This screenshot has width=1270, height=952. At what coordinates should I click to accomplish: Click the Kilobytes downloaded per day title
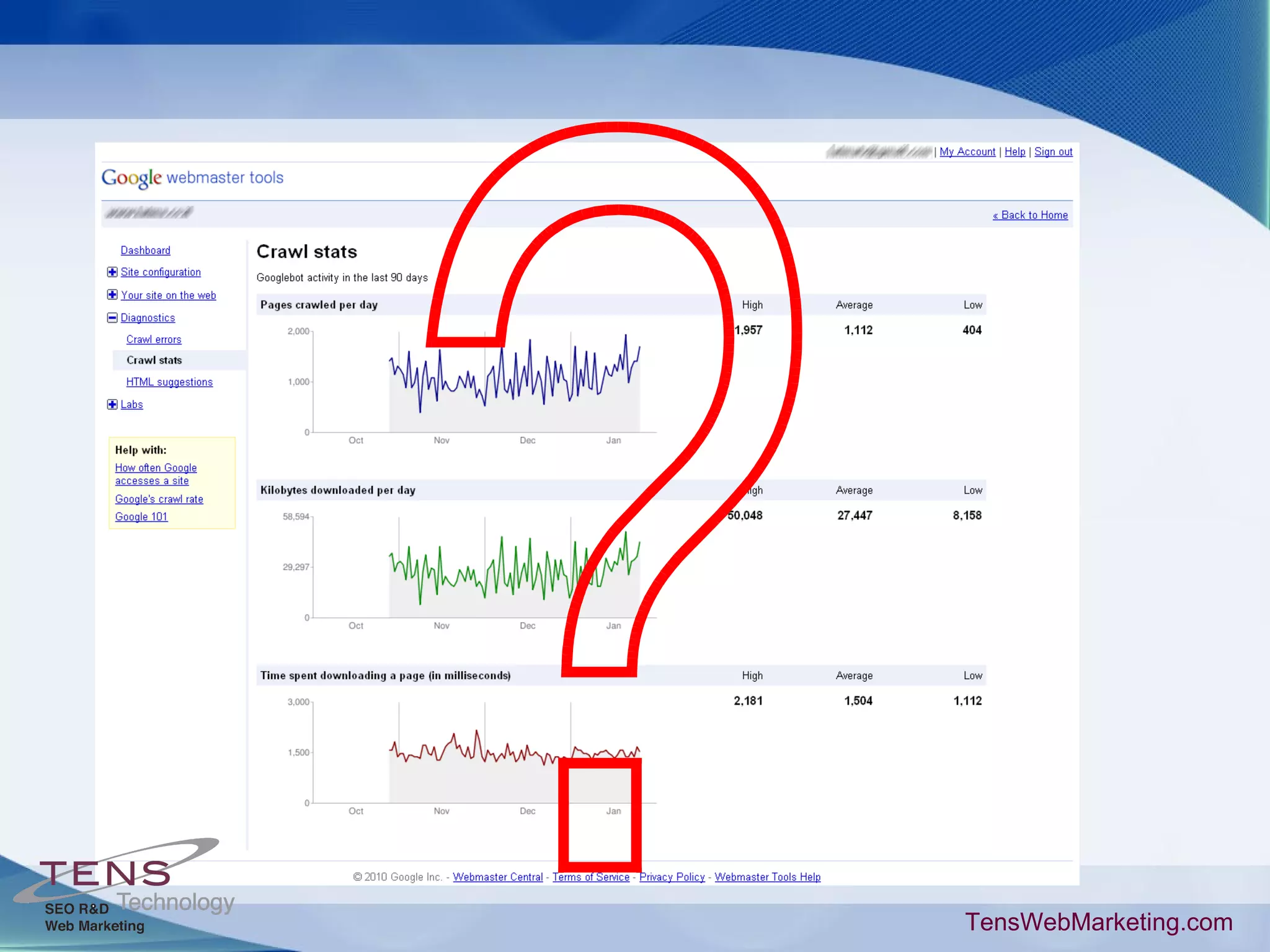coord(338,490)
